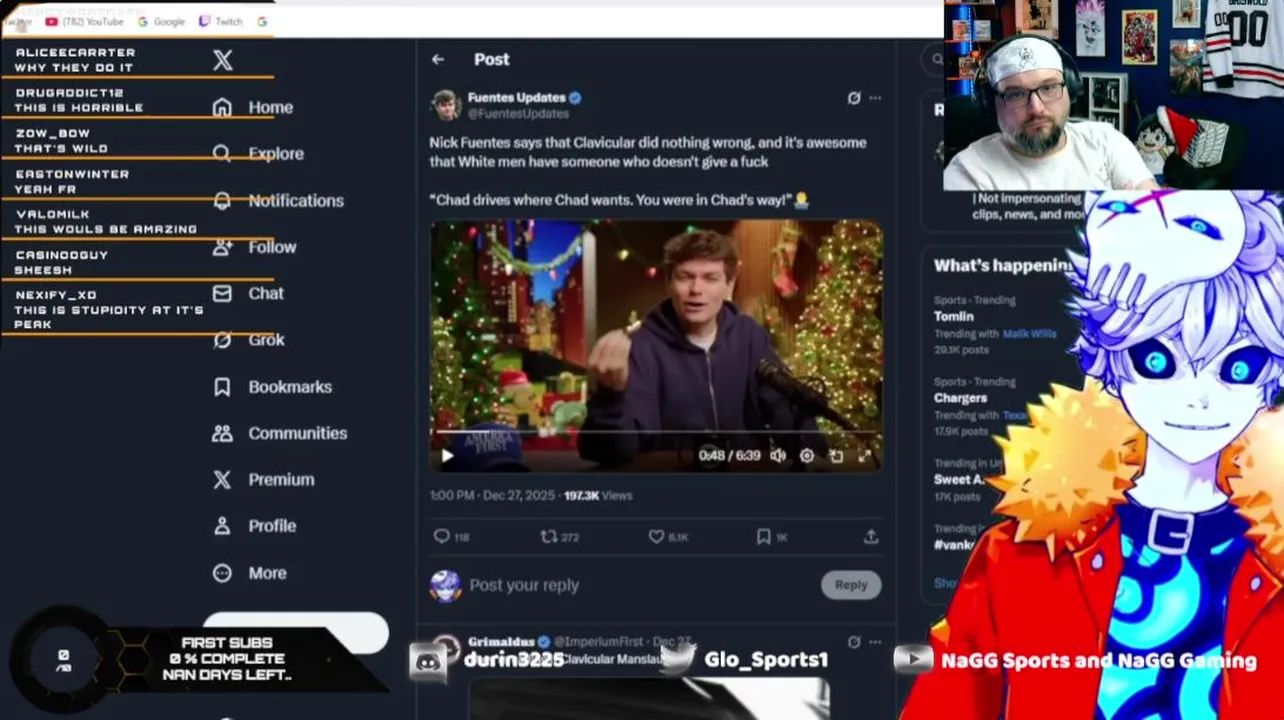Click the repost icon with 272

pyautogui.click(x=548, y=537)
